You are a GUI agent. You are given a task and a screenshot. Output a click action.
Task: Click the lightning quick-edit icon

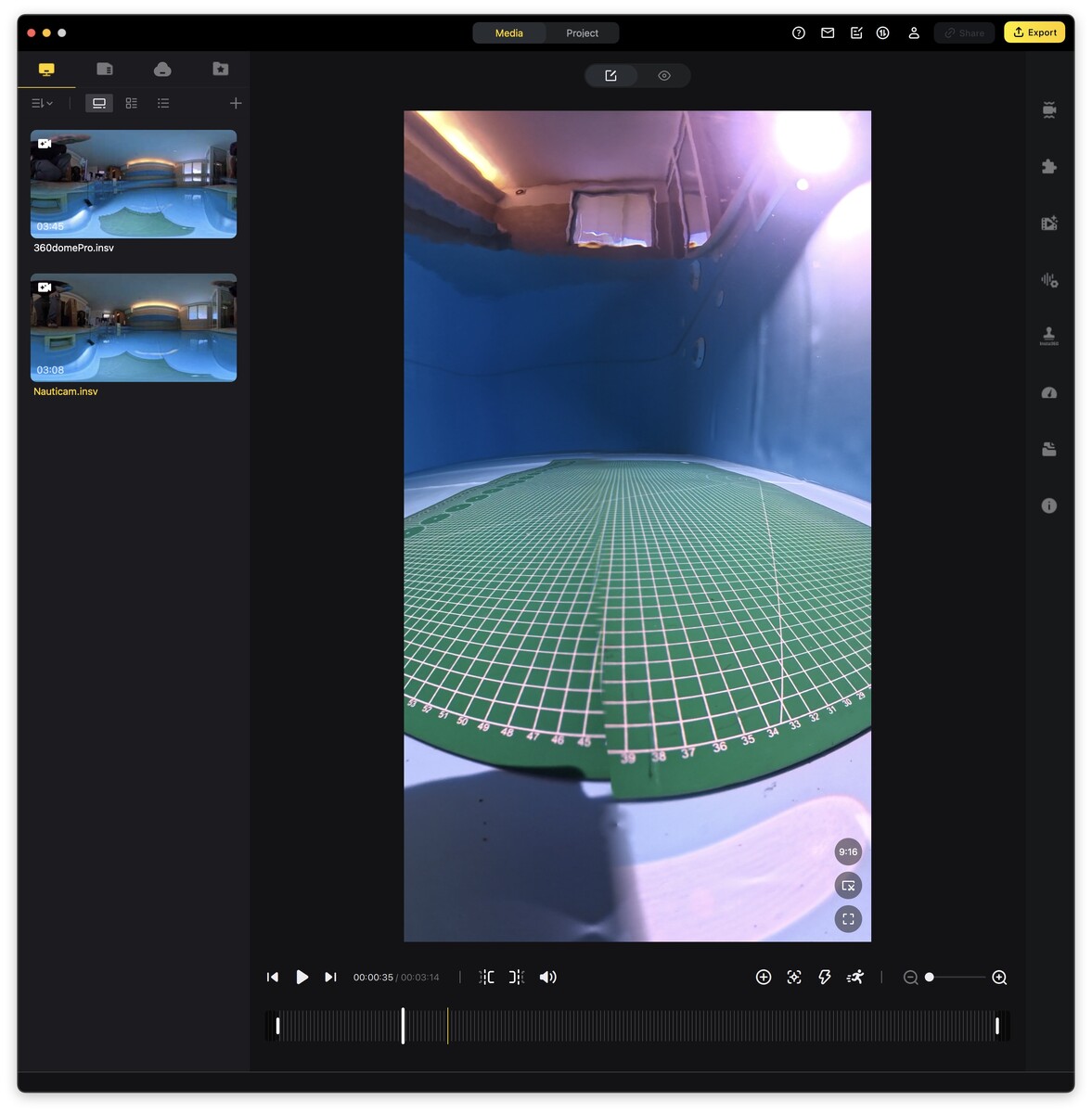pos(824,977)
